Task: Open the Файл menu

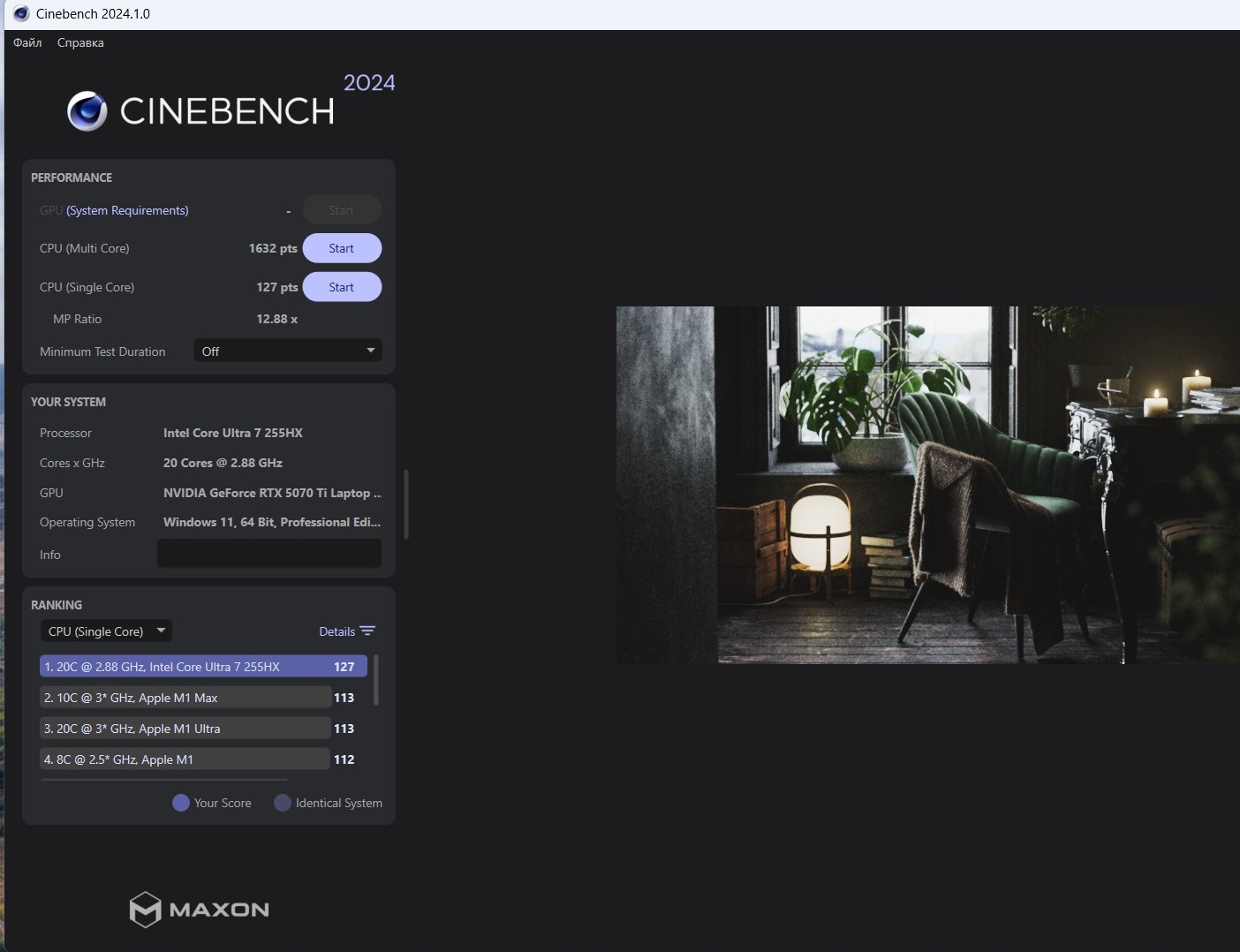Action: (27, 42)
